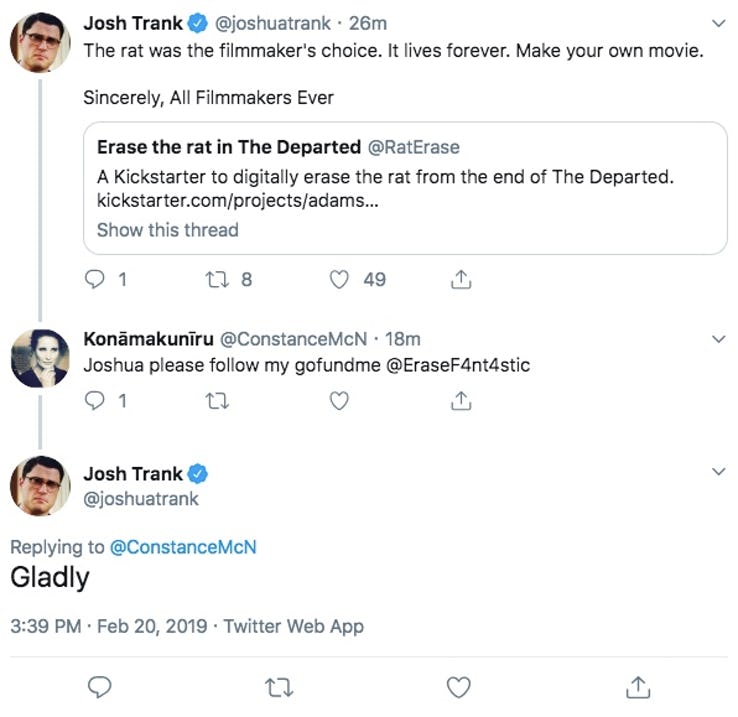This screenshot has width=738, height=717.
Task: Click 'Show this thread' link
Action: [x=167, y=230]
